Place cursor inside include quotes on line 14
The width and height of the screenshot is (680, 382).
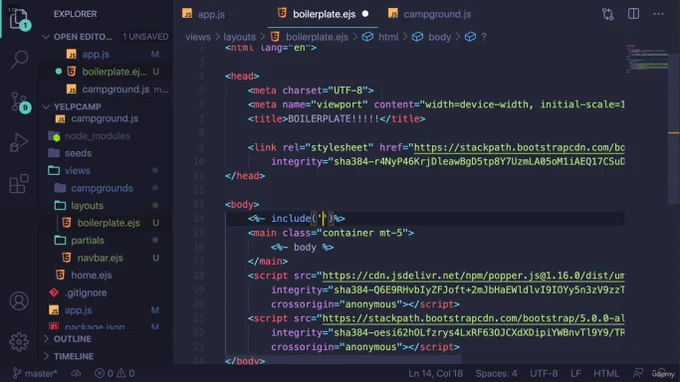click(x=324, y=219)
